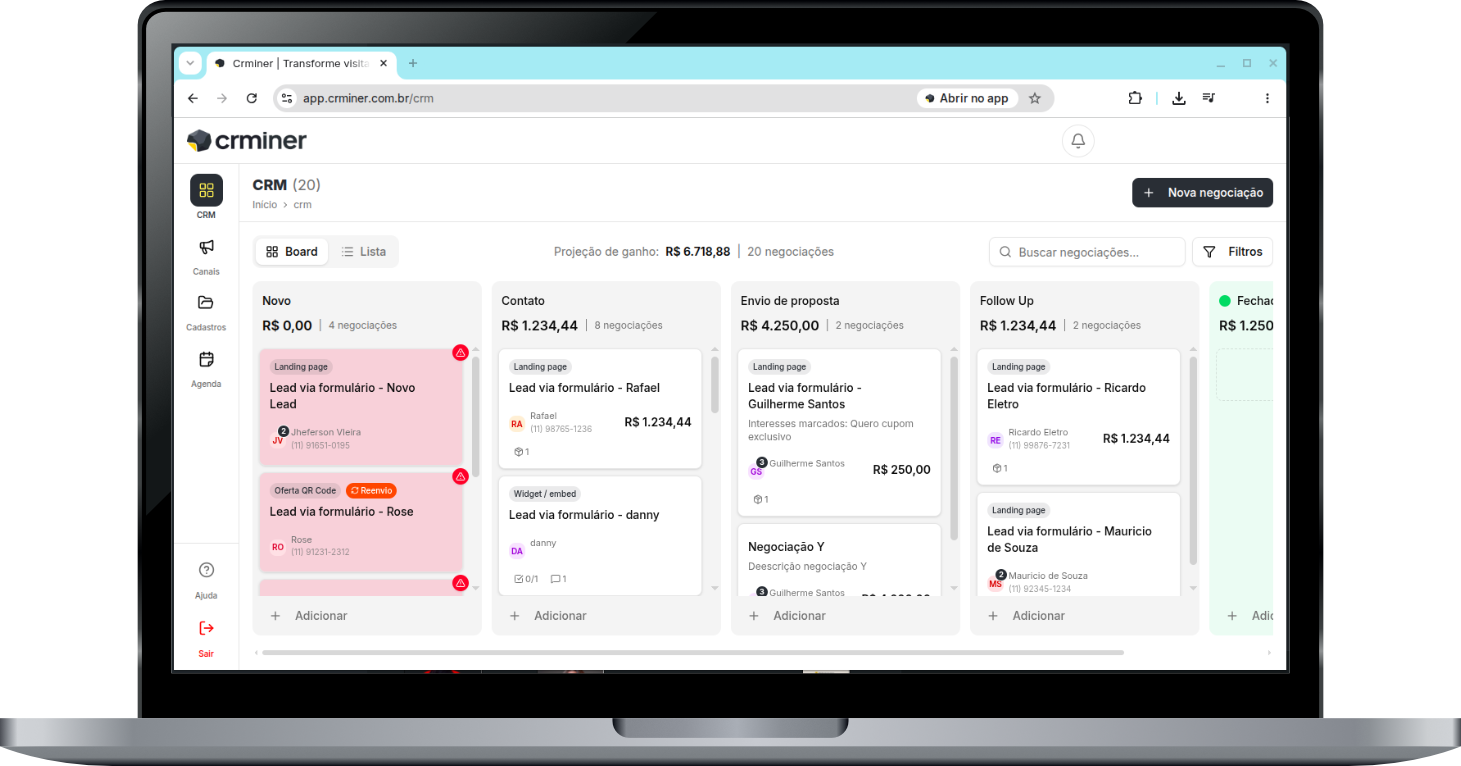
Task: Click the crminer logo
Action: coord(247,141)
